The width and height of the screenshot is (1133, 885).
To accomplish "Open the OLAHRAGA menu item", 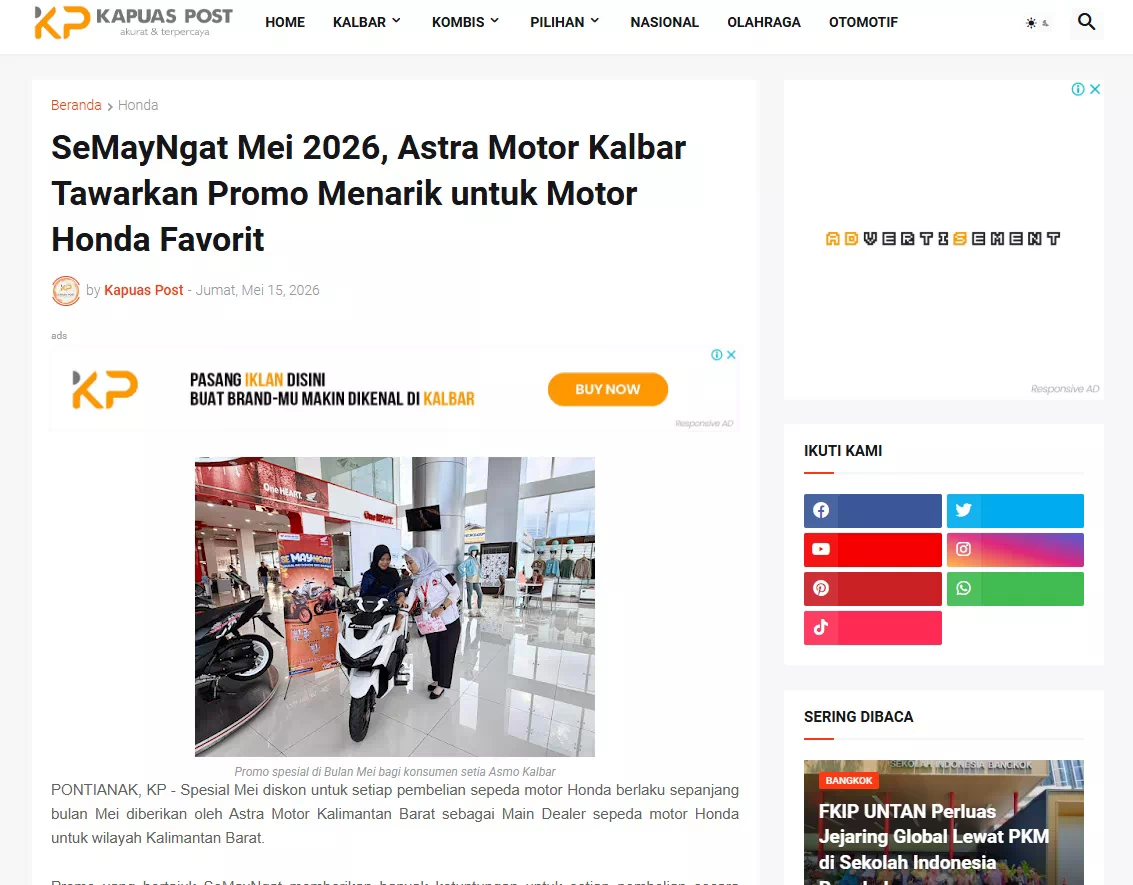I will [x=764, y=22].
